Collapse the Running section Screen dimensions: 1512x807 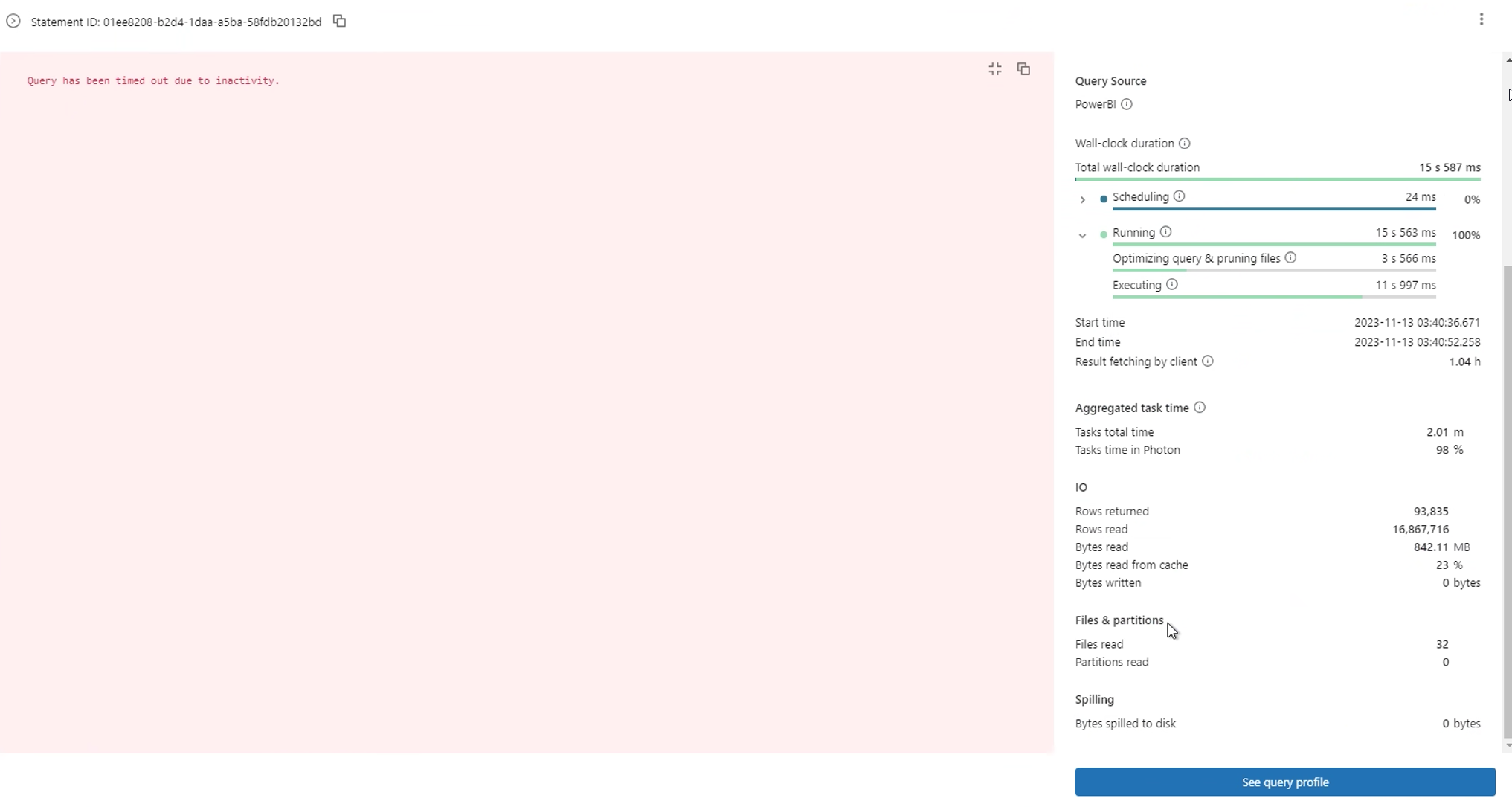click(1082, 235)
